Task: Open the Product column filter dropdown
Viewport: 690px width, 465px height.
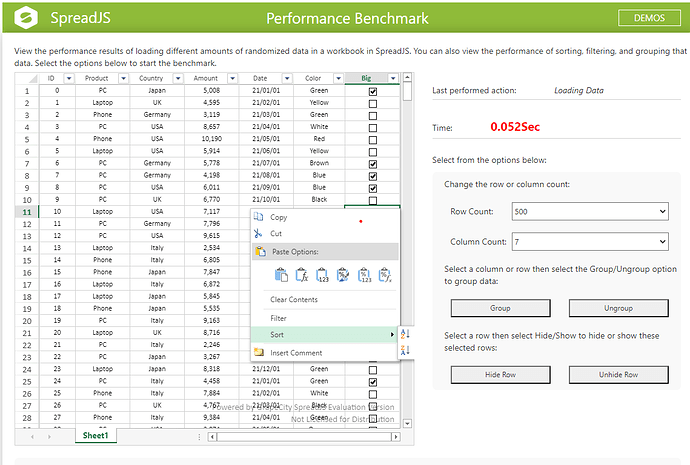Action: pyautogui.click(x=125, y=78)
